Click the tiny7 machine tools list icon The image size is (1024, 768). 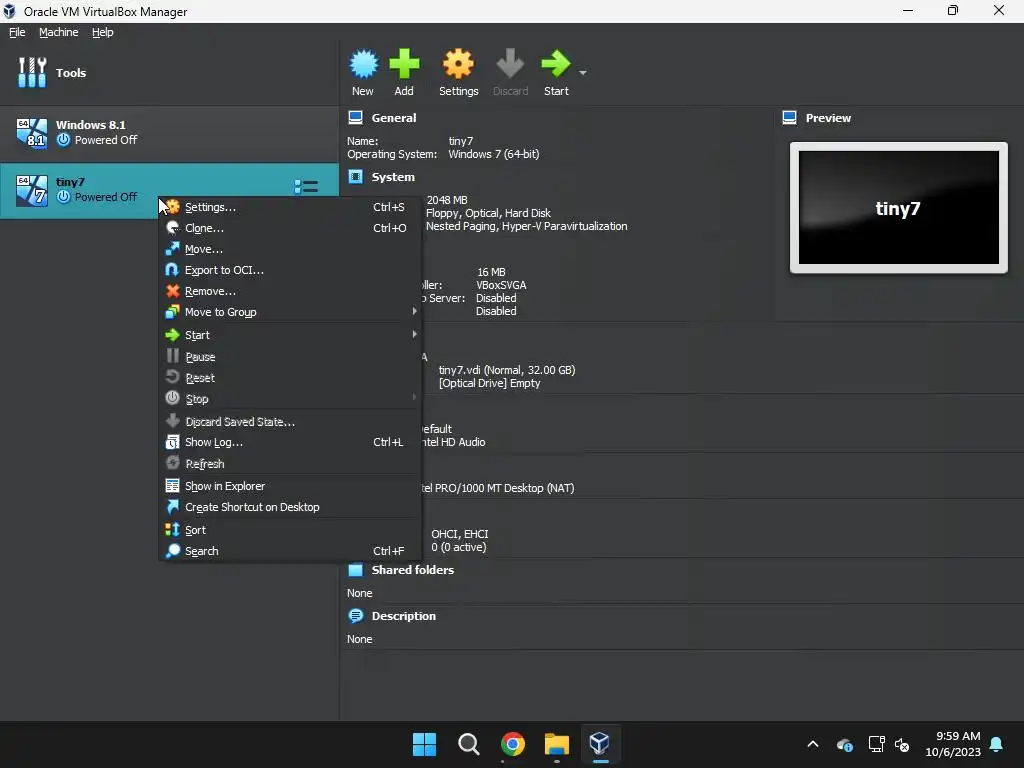tap(306, 187)
